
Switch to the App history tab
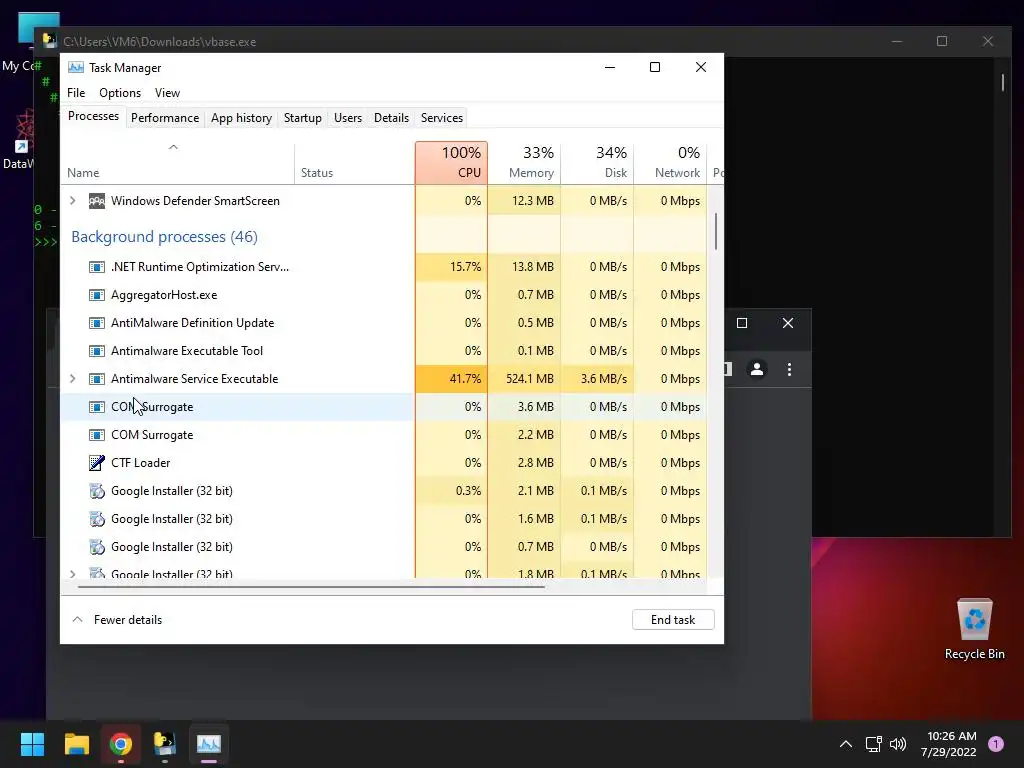click(x=241, y=118)
